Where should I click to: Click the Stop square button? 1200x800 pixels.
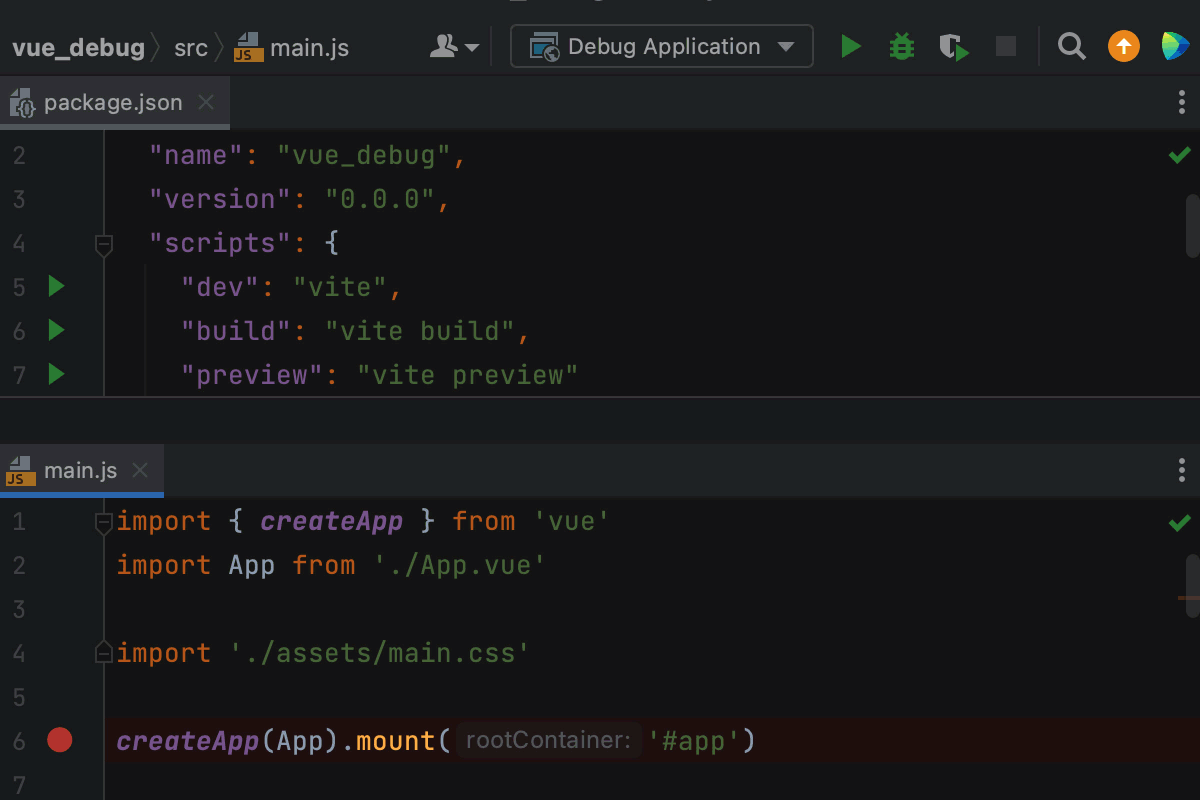click(1006, 46)
